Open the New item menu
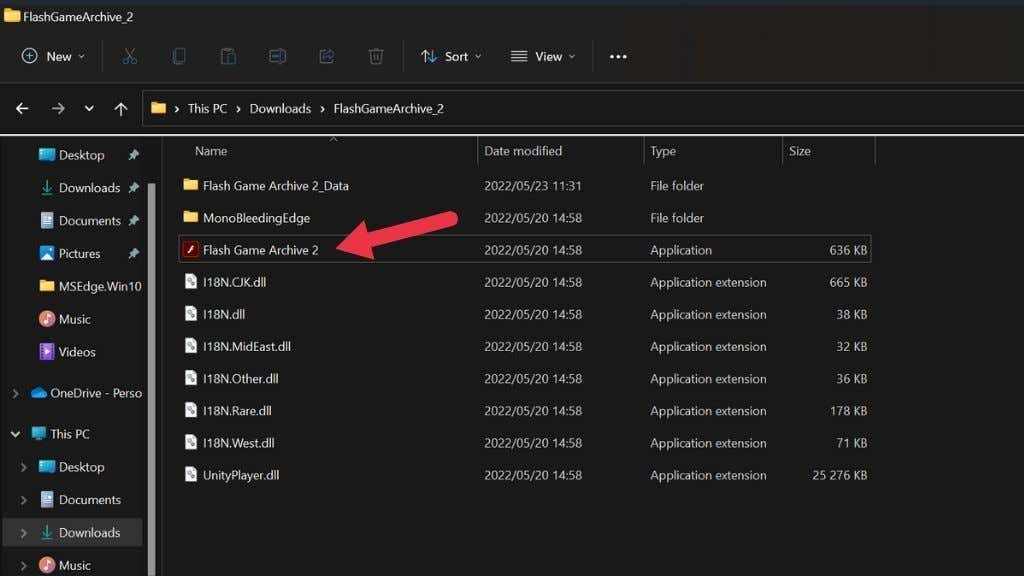Screen dimensions: 1024x576 [x=52, y=57]
